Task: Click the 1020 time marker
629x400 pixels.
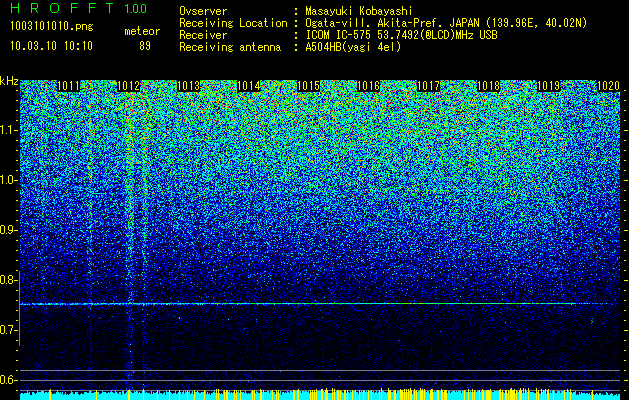Action: [x=609, y=86]
